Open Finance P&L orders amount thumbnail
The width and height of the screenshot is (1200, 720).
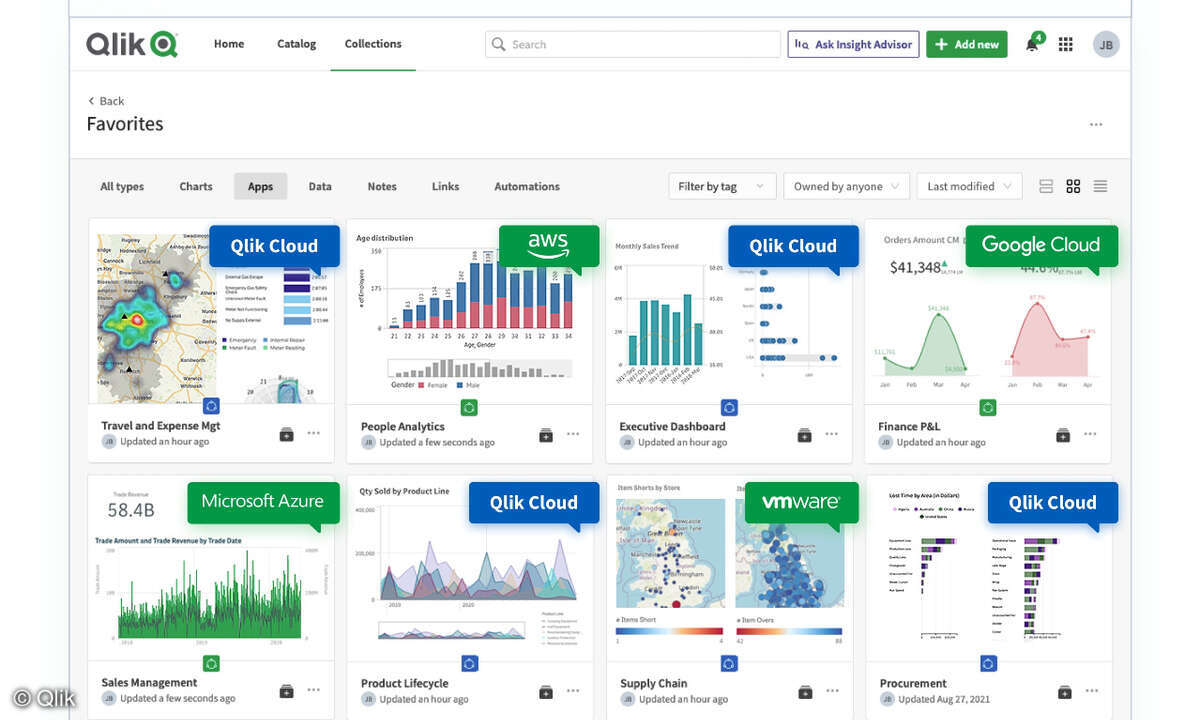988,311
